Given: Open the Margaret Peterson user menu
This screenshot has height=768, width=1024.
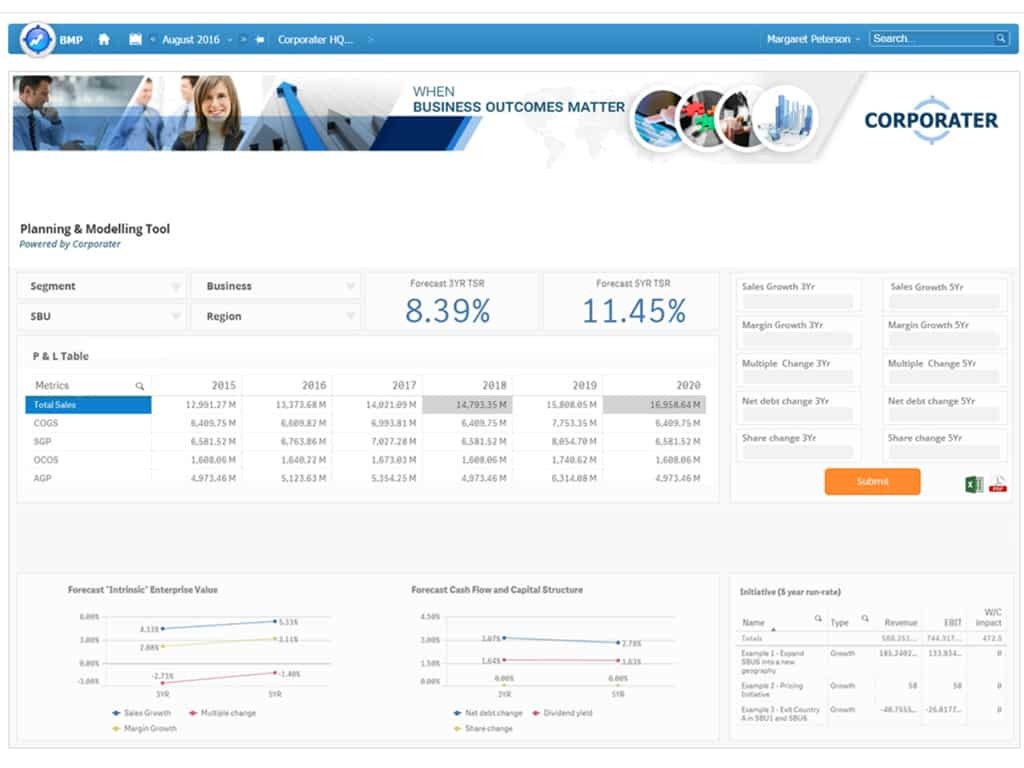Looking at the screenshot, I should [813, 39].
